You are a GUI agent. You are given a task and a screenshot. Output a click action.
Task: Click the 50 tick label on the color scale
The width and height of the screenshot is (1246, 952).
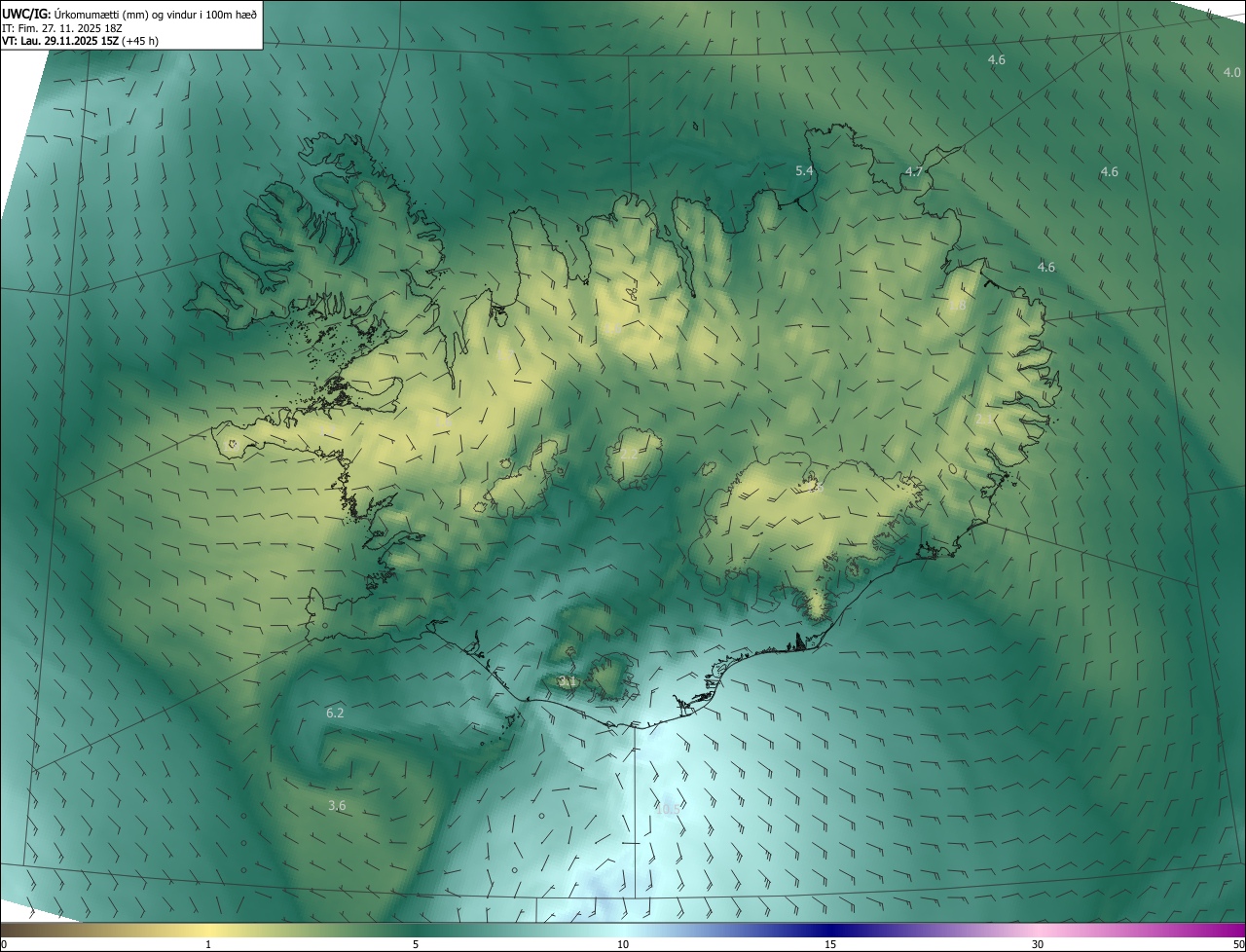click(x=1237, y=944)
